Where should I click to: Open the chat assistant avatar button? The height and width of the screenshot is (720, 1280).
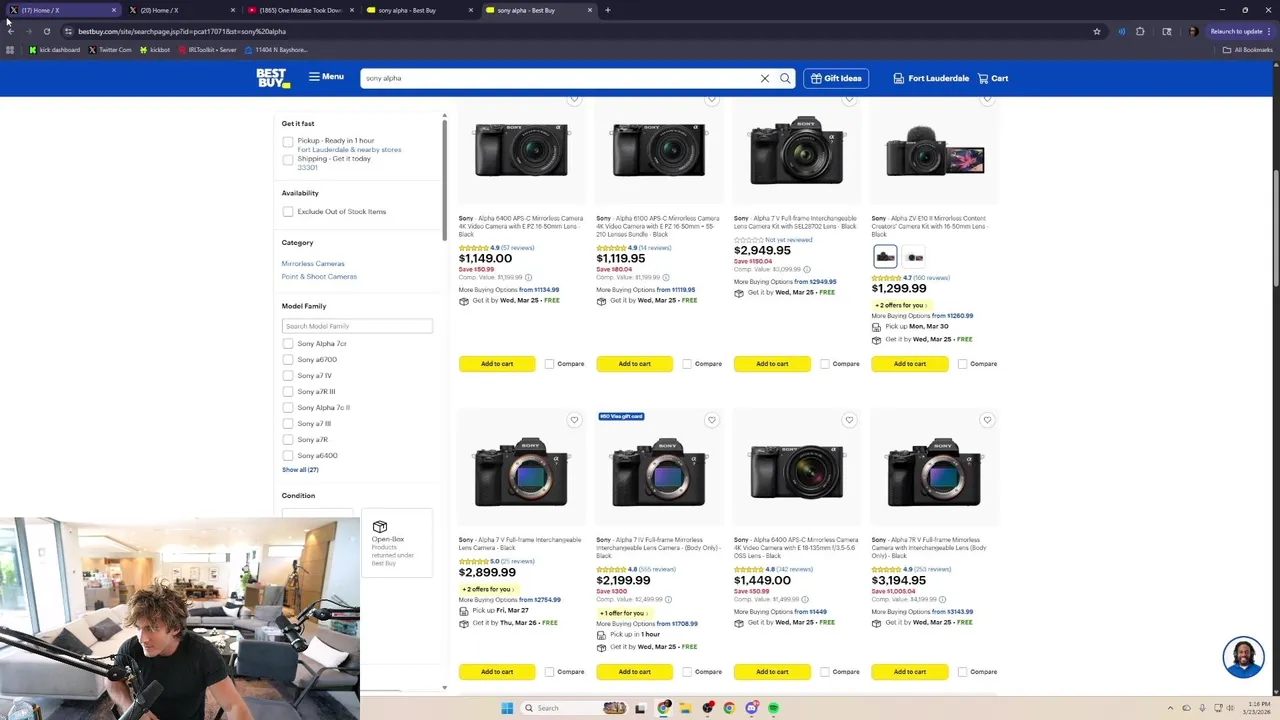pos(1243,657)
